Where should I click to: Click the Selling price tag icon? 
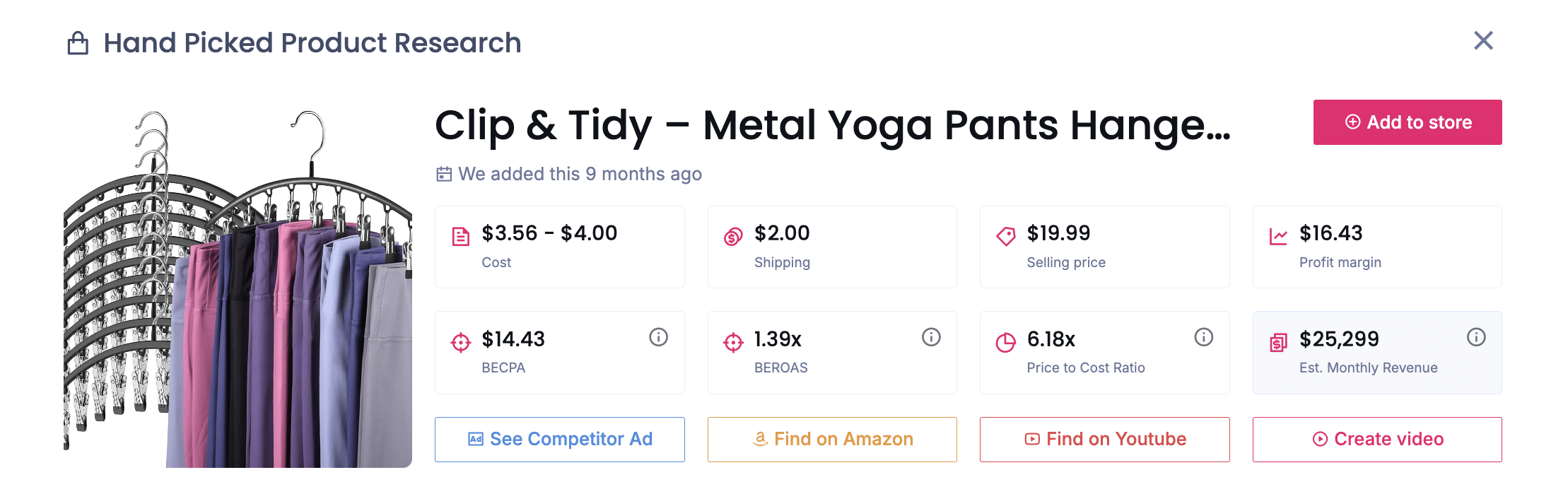[x=1005, y=236]
